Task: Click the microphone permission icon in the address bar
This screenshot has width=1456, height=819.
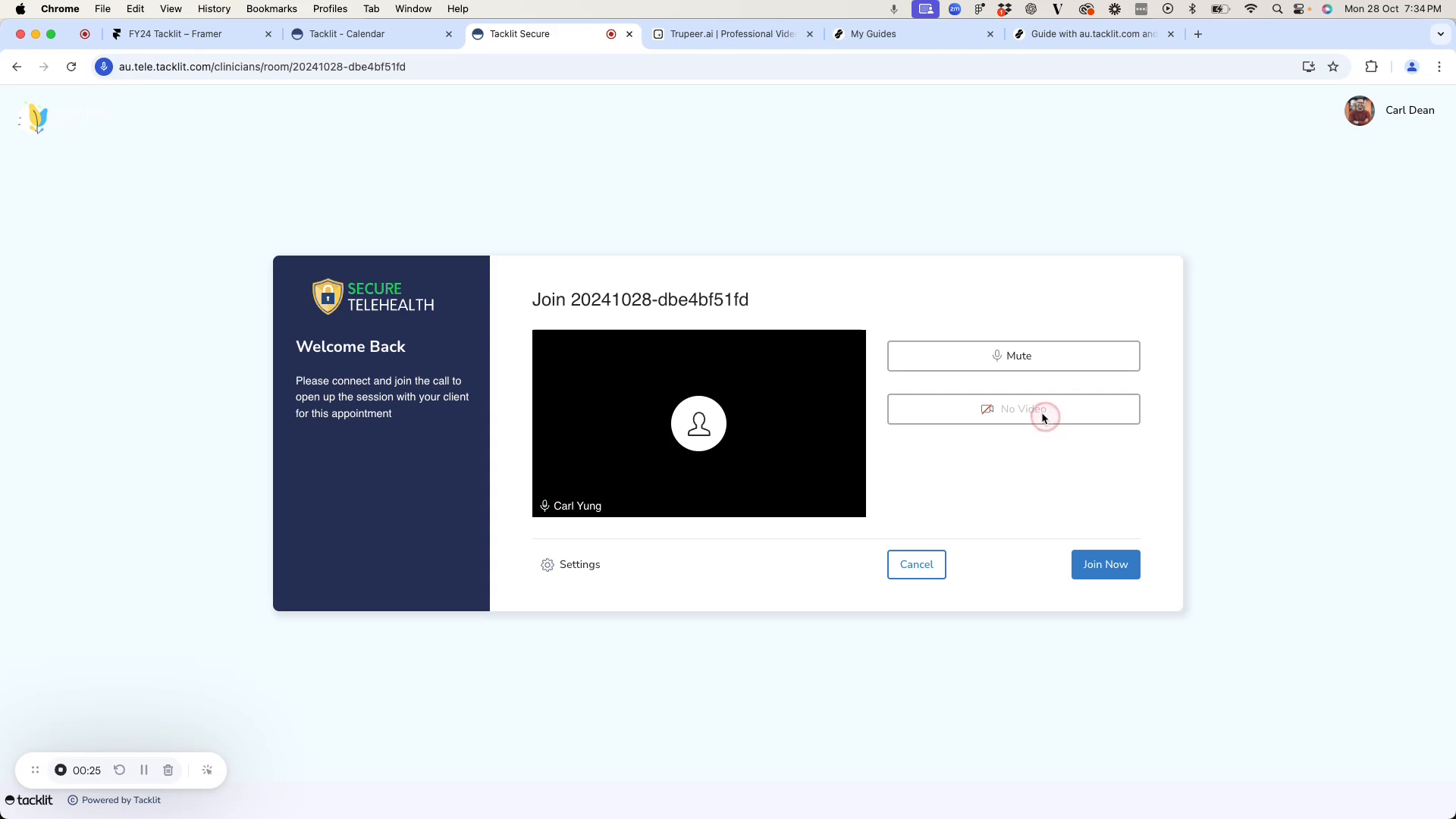Action: tap(104, 67)
